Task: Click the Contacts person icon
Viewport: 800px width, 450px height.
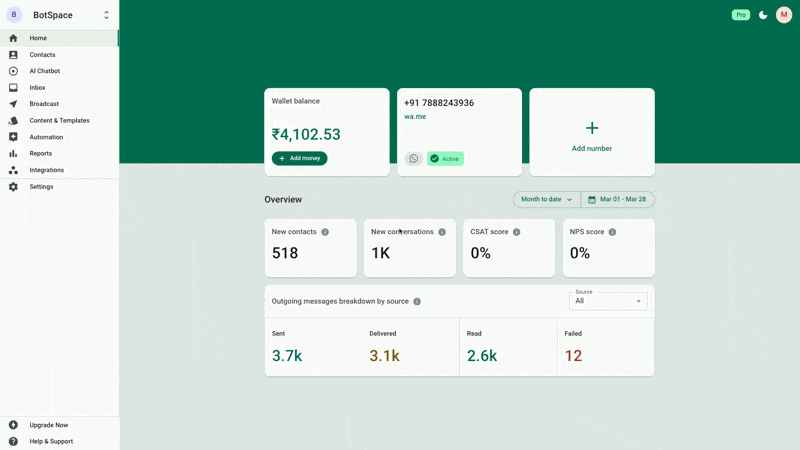Action: click(13, 55)
